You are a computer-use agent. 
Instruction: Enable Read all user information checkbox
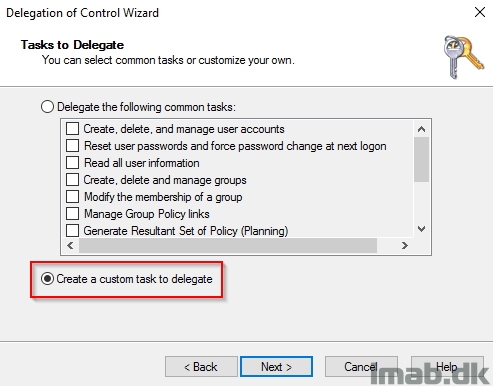coord(72,163)
